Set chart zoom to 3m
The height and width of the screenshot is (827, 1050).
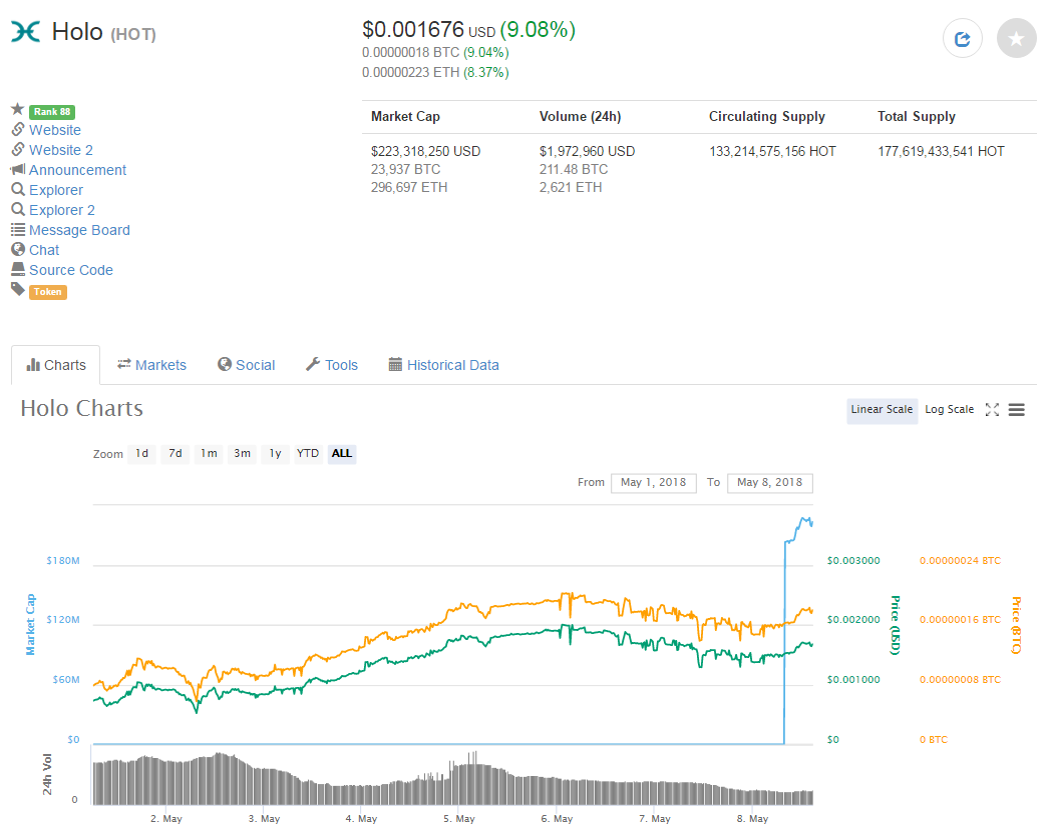(242, 453)
